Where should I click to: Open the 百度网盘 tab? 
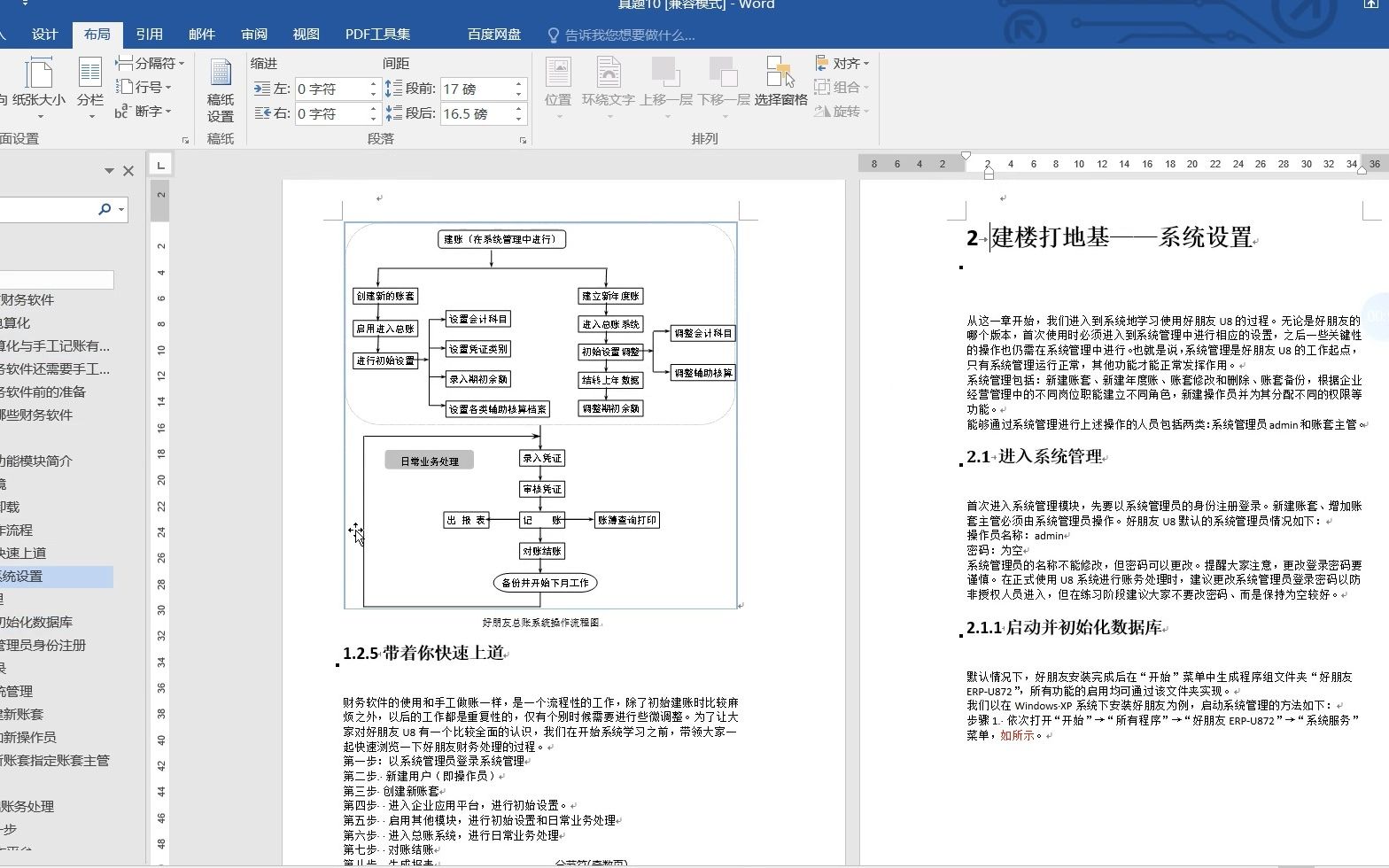(494, 35)
